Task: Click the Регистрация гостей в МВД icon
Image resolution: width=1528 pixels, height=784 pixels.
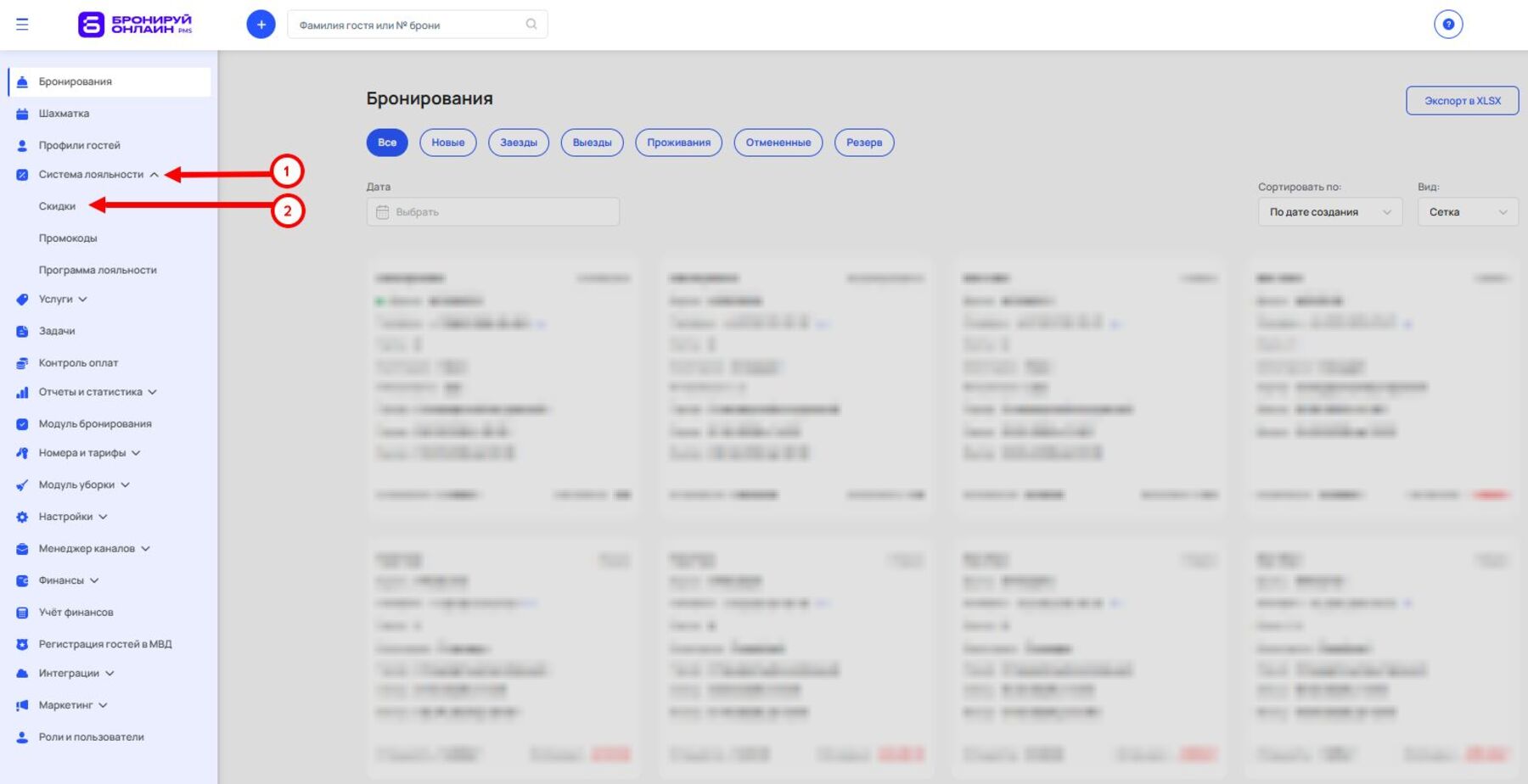Action: pyautogui.click(x=22, y=645)
